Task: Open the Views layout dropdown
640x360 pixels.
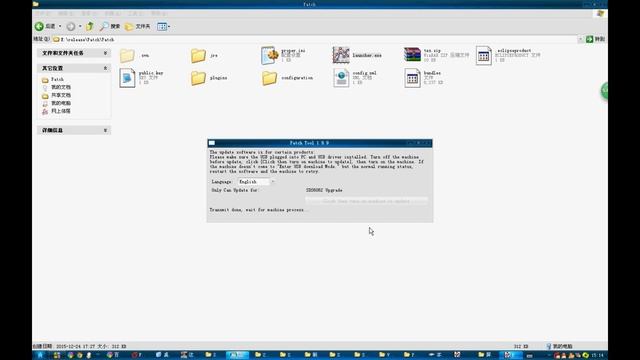Action: click(164, 27)
